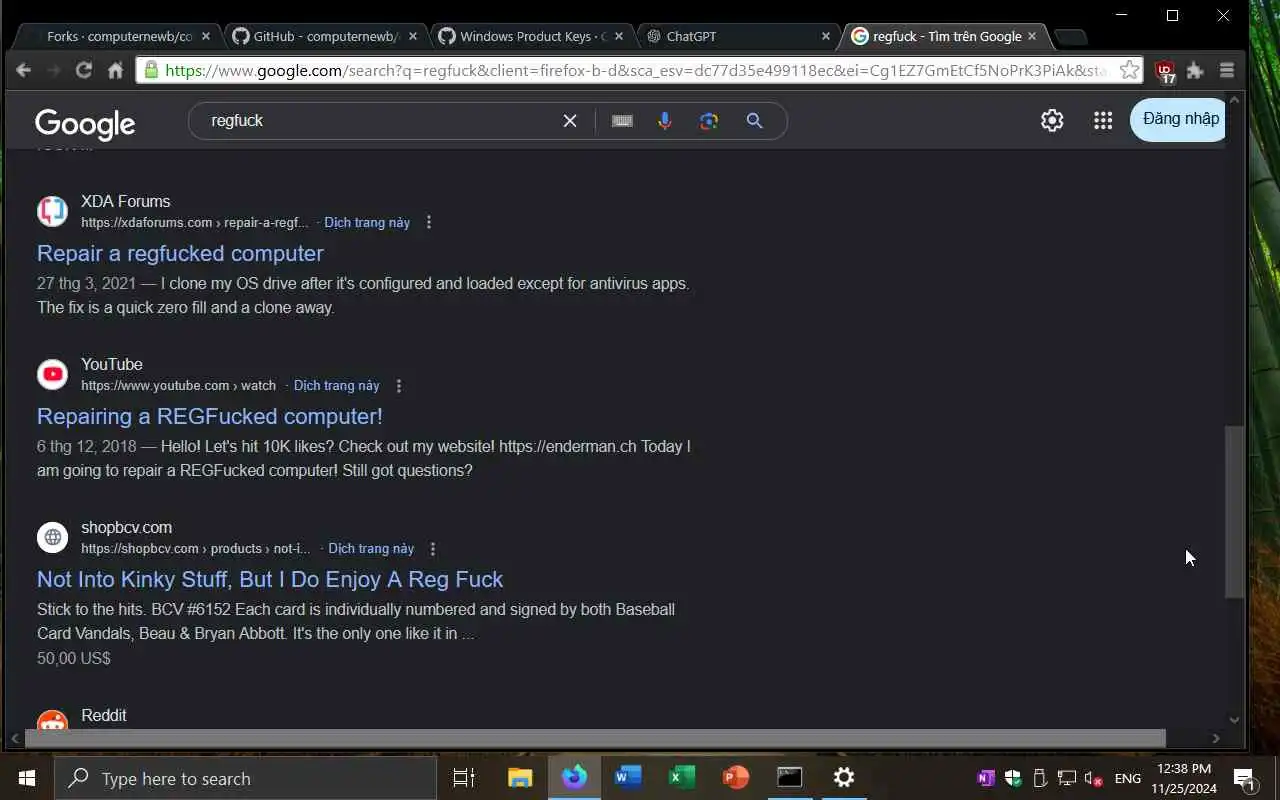This screenshot has width=1280, height=800.
Task: Open more options for the XDA Forums result
Action: tap(429, 222)
